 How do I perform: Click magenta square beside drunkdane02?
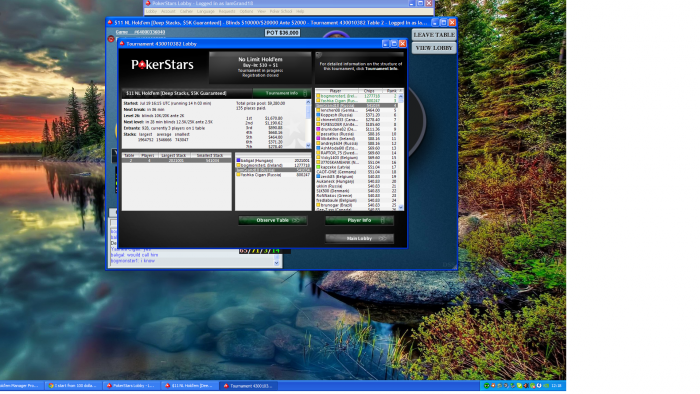318,129
